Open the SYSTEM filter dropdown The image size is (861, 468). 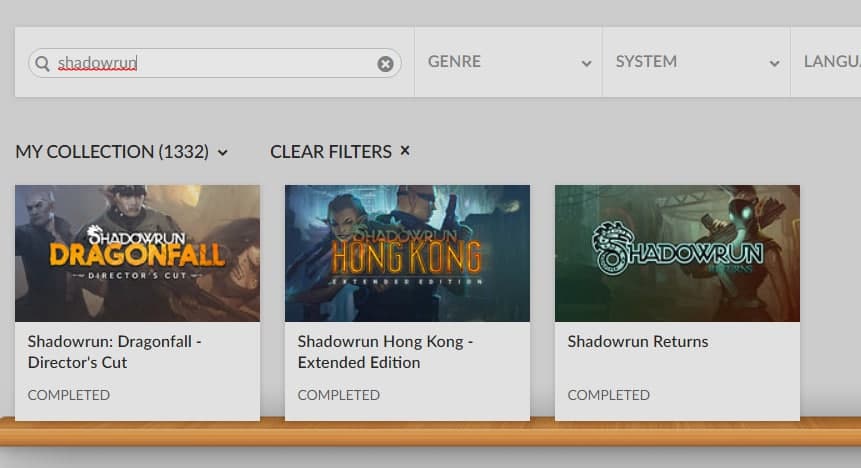696,62
